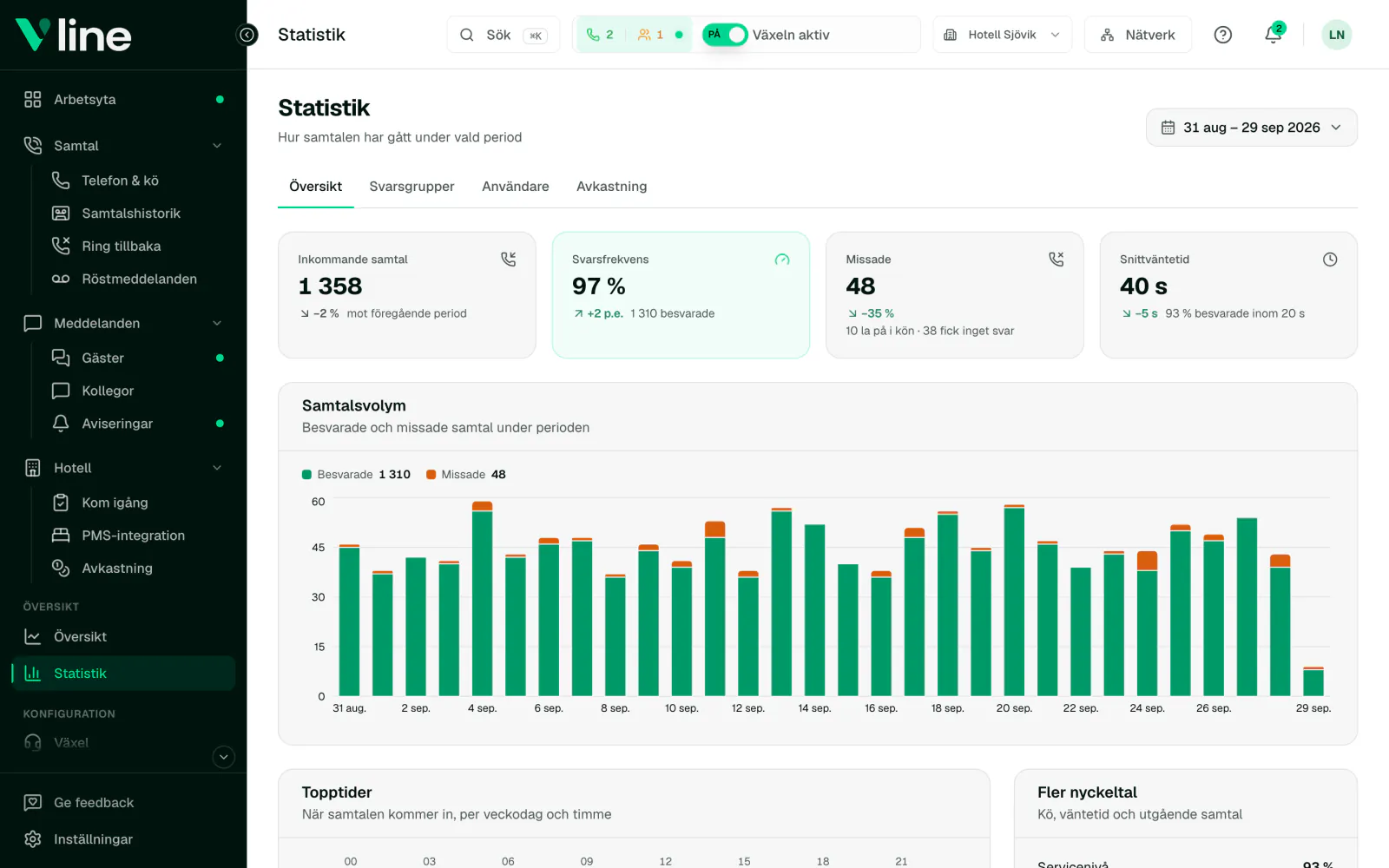Open Översikt in the sidebar
The image size is (1389, 868).
[123, 636]
